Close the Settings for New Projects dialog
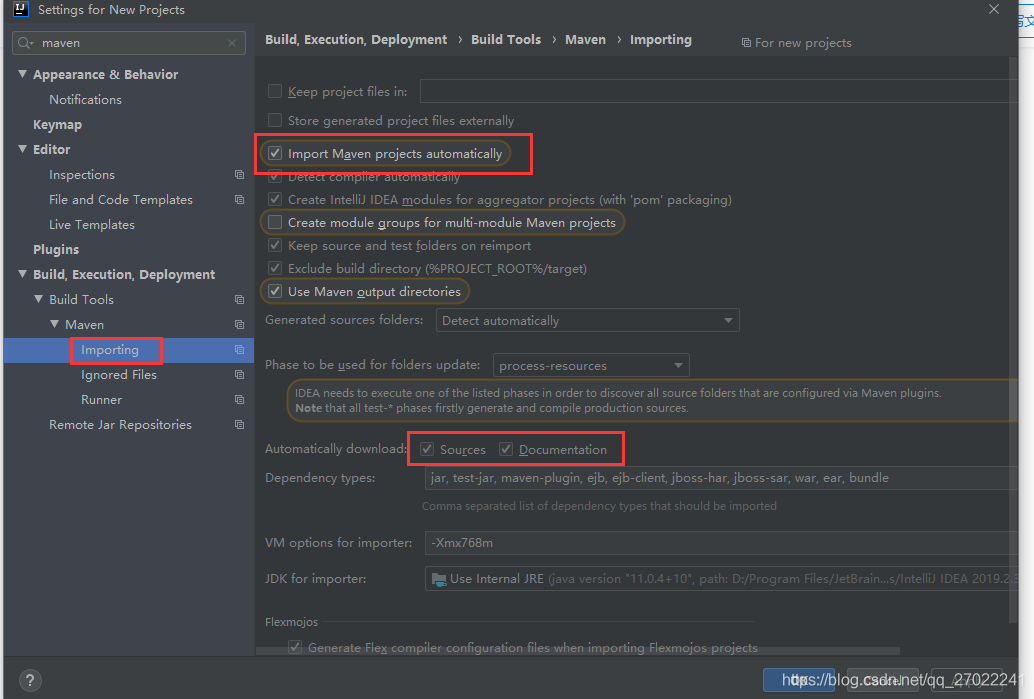Image resolution: width=1034 pixels, height=699 pixels. pyautogui.click(x=994, y=9)
